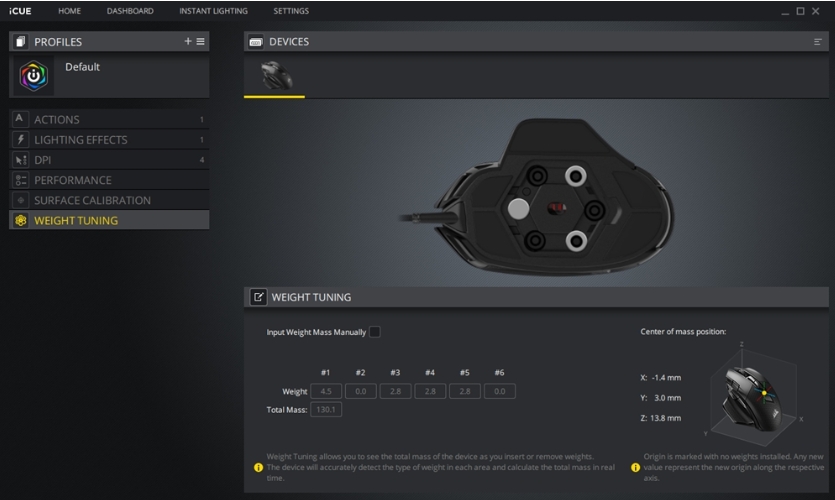Click the weight #1 field showing 4.5
This screenshot has height=500, width=835.
click(326, 391)
